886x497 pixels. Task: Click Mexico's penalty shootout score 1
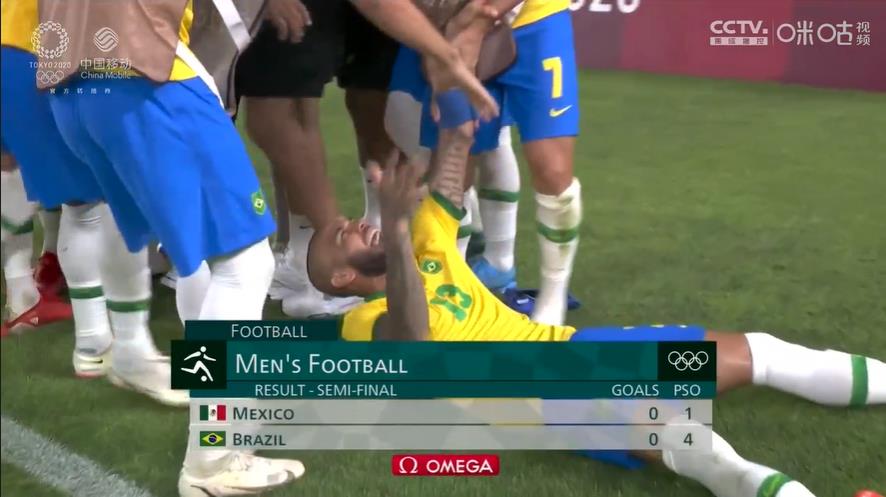pyautogui.click(x=688, y=413)
